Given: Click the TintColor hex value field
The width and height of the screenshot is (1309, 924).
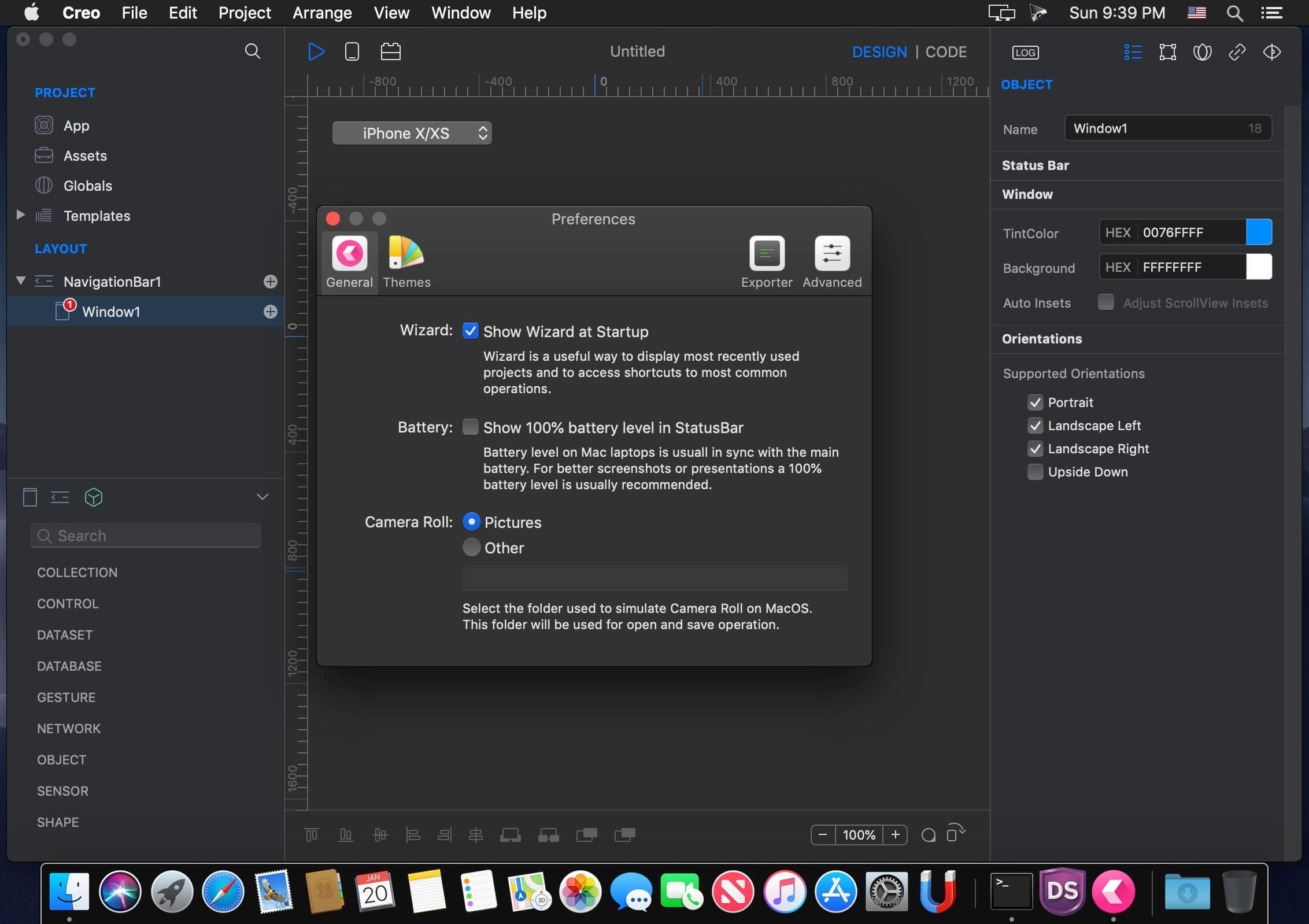Looking at the screenshot, I should point(1191,232).
